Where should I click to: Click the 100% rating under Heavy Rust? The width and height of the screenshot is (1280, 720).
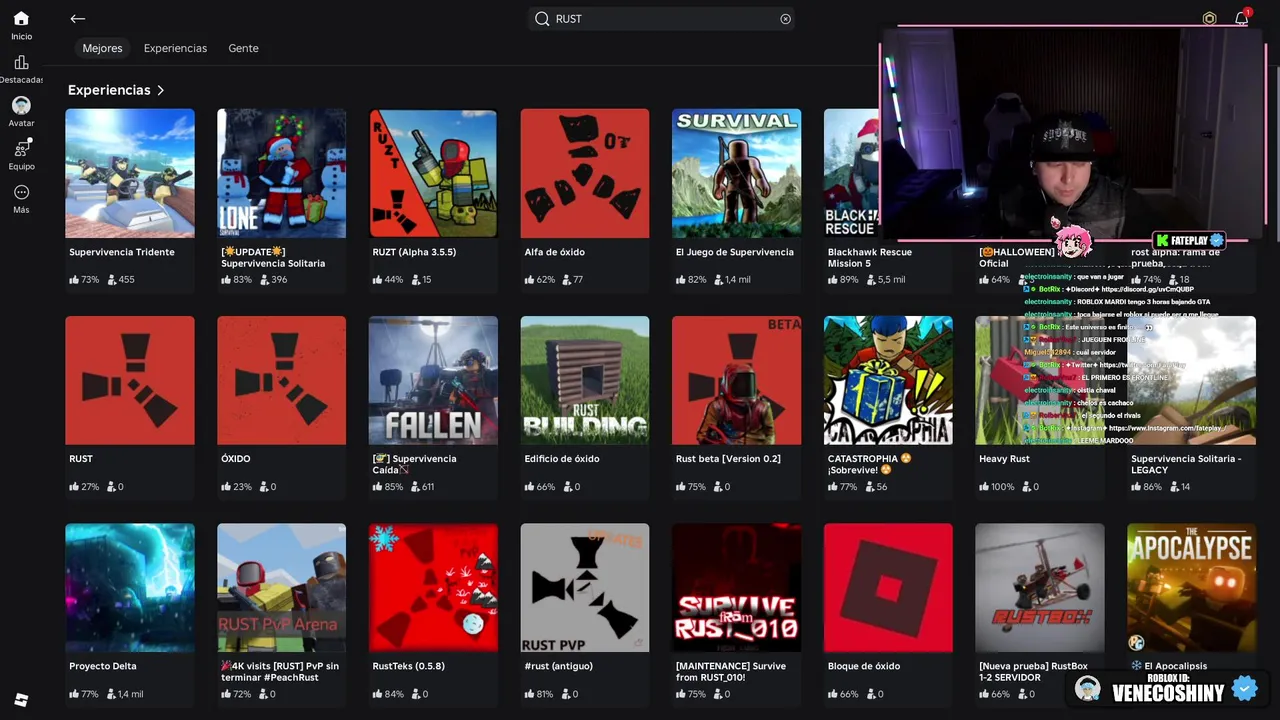pyautogui.click(x=997, y=487)
